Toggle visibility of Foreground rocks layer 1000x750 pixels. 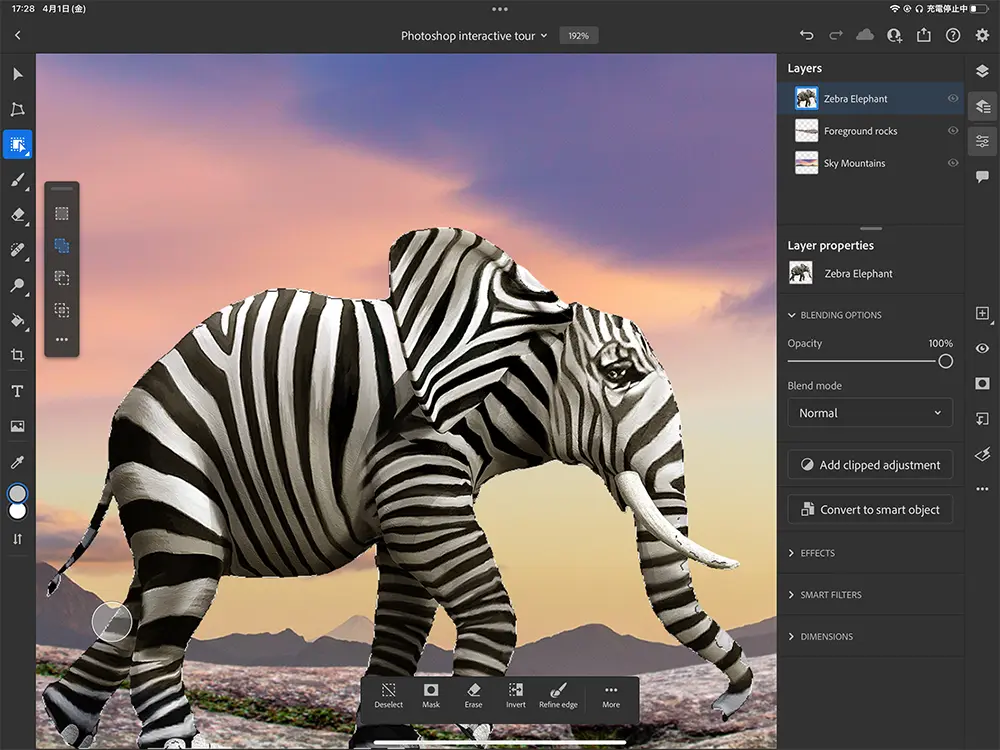point(952,131)
